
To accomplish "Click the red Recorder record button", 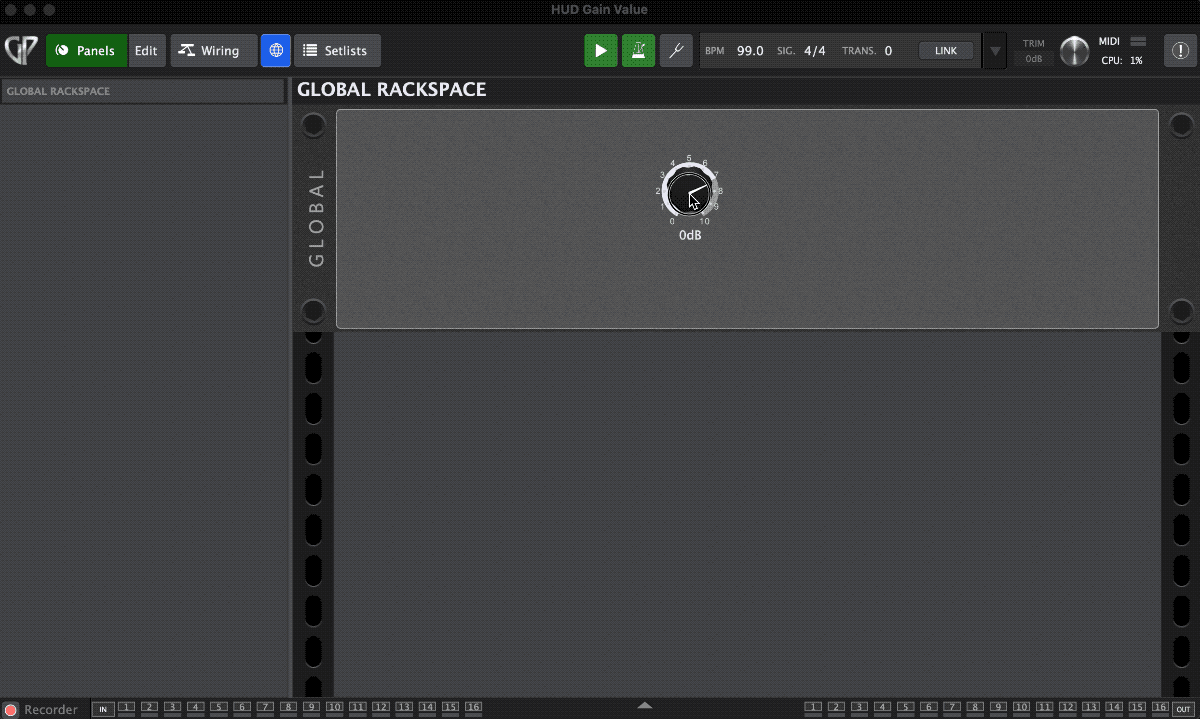I will point(11,709).
